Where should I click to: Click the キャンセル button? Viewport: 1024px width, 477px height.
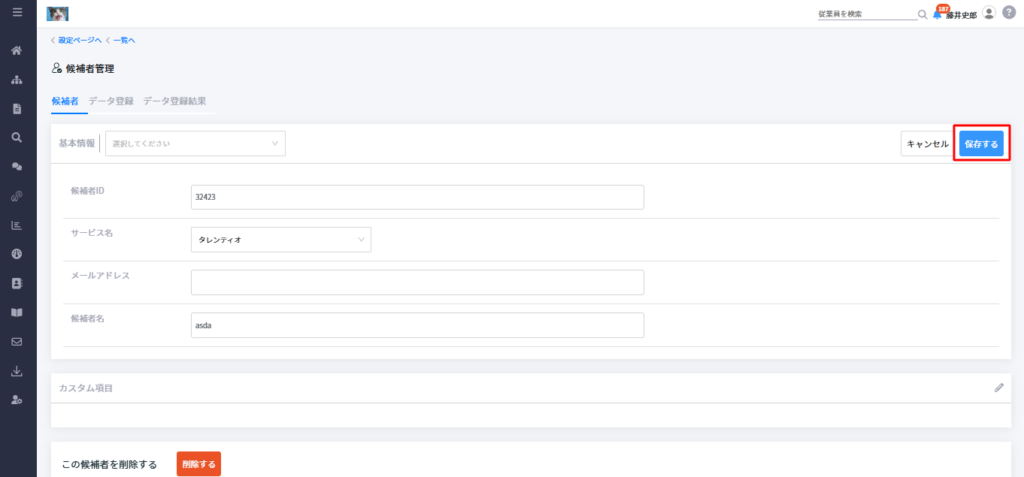click(927, 144)
